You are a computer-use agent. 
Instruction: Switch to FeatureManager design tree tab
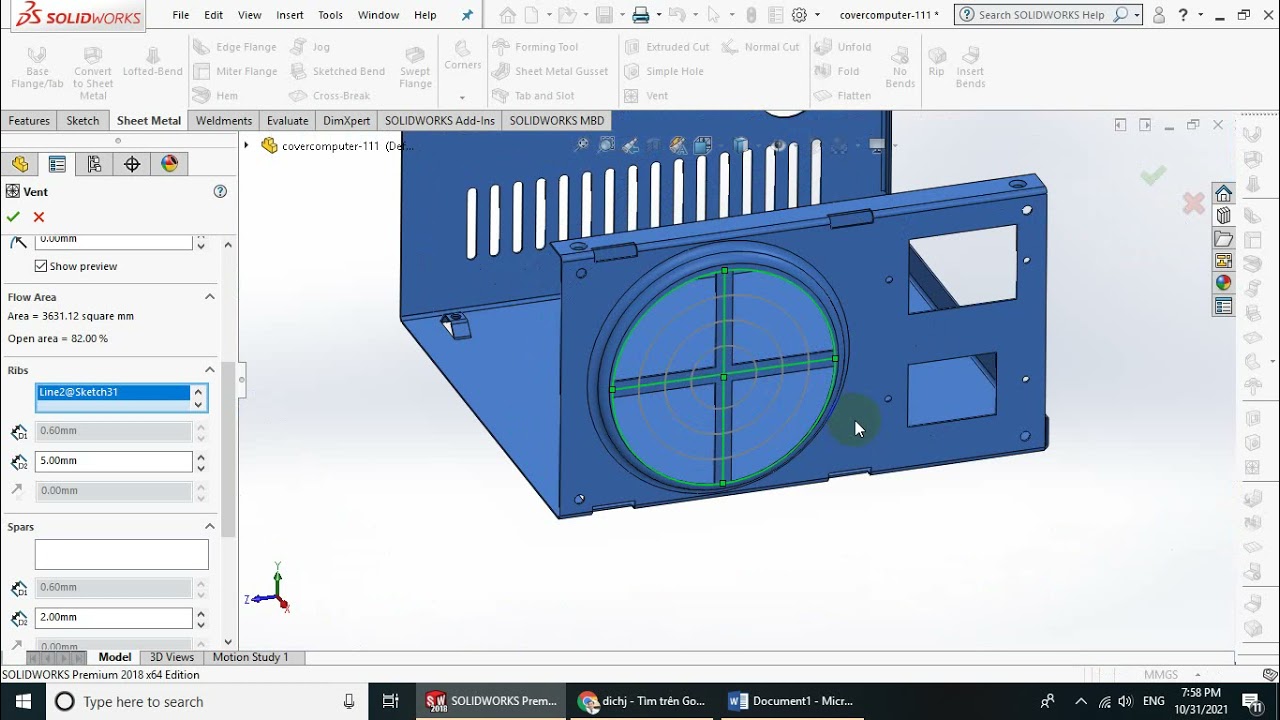point(20,164)
